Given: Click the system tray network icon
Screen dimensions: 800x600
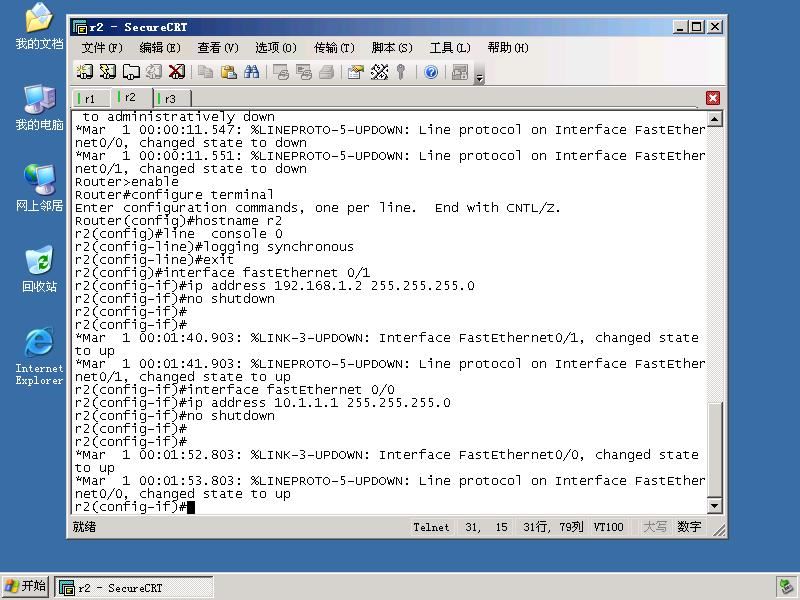Looking at the screenshot, I should coord(785,587).
